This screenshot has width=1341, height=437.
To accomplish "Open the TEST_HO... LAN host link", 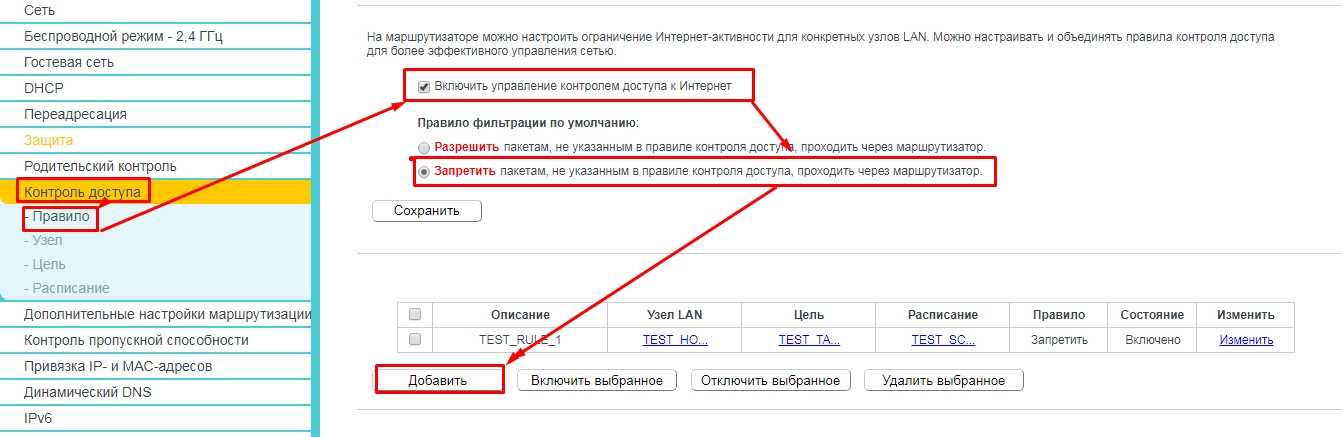I will tap(675, 340).
